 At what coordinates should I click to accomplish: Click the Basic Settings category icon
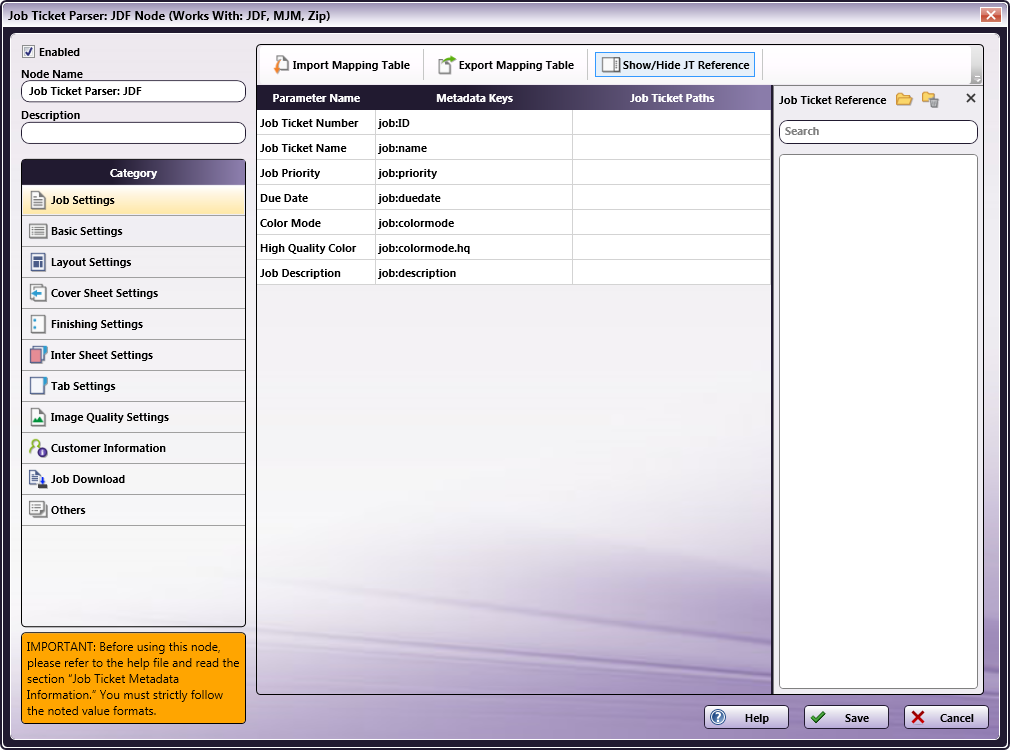[38, 231]
